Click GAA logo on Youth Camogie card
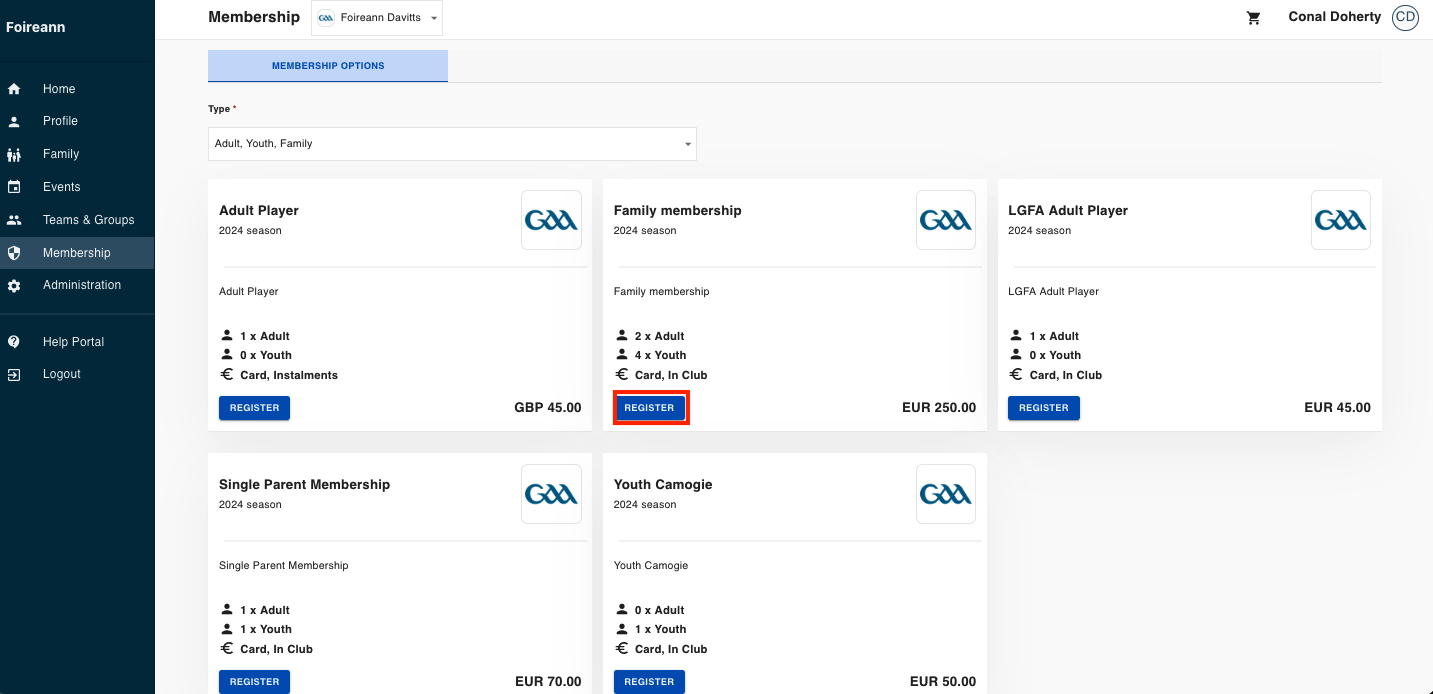Image resolution: width=1433 pixels, height=694 pixels. (946, 494)
